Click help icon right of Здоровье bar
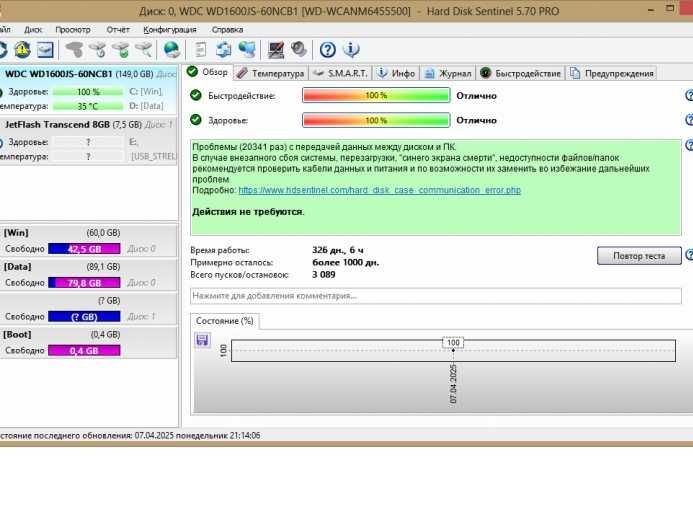Screen dimensions: 693x520 (689, 120)
